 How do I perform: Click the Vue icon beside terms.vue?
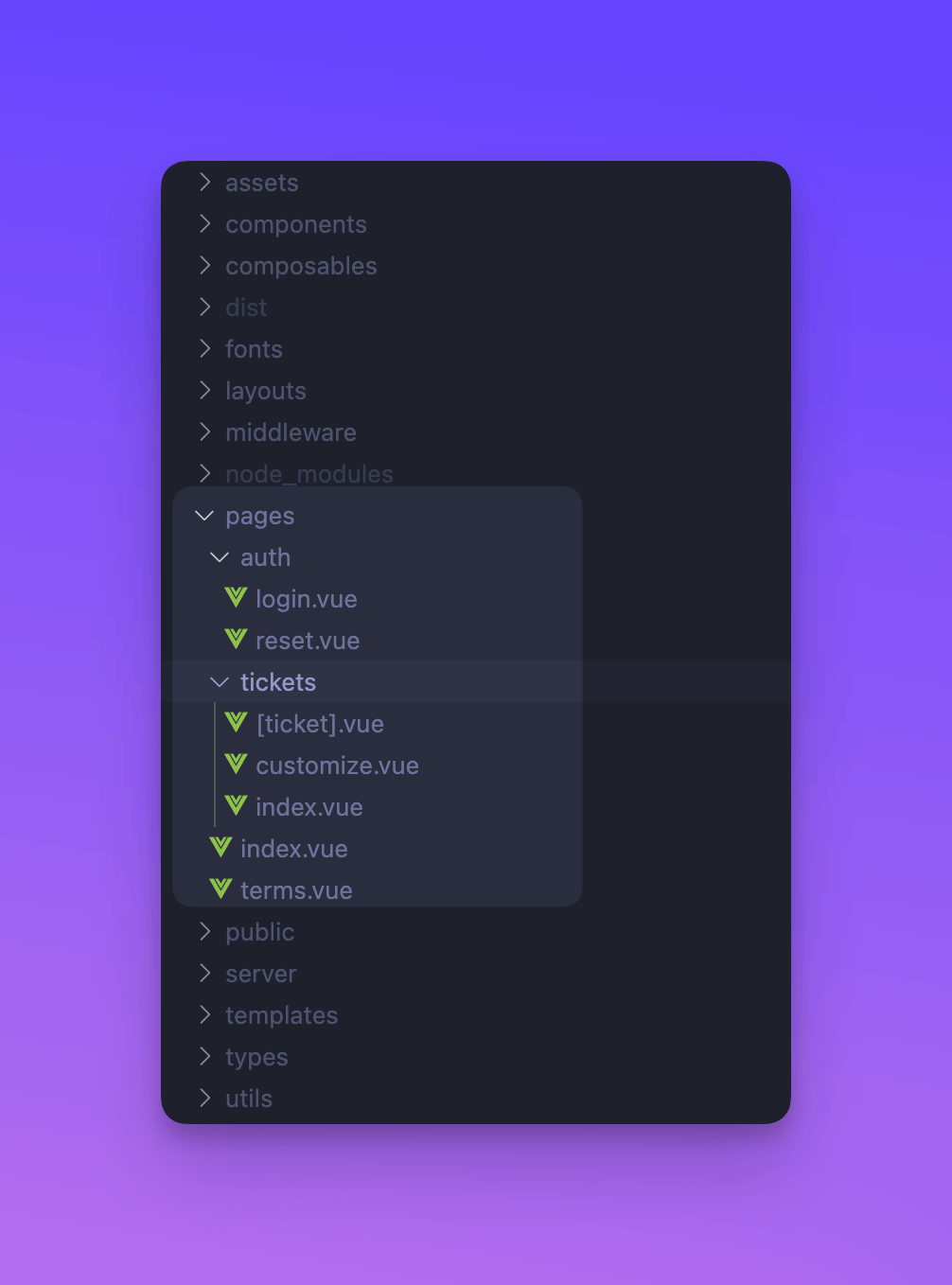click(x=220, y=889)
